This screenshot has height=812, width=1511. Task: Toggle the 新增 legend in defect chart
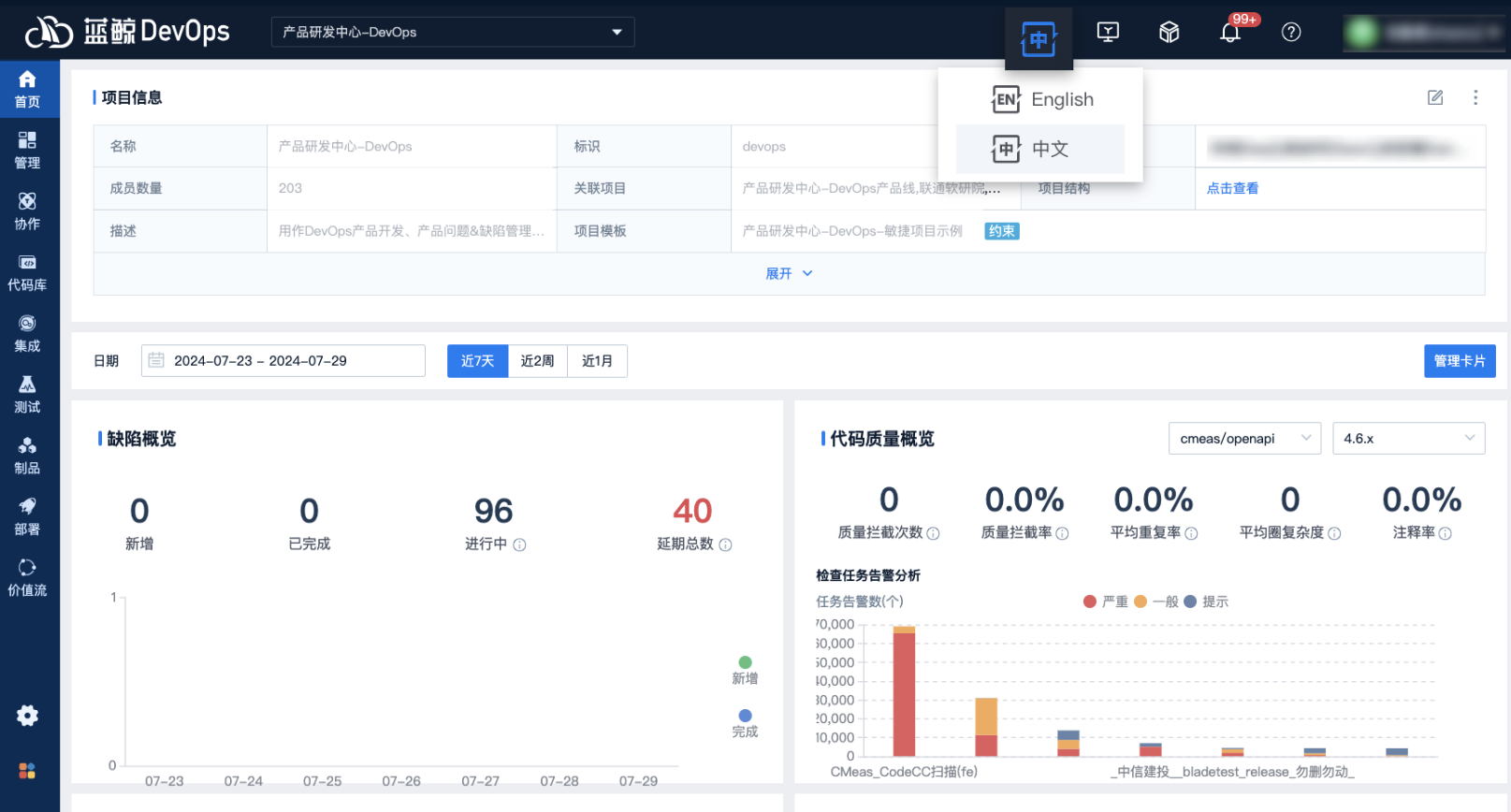coord(745,671)
